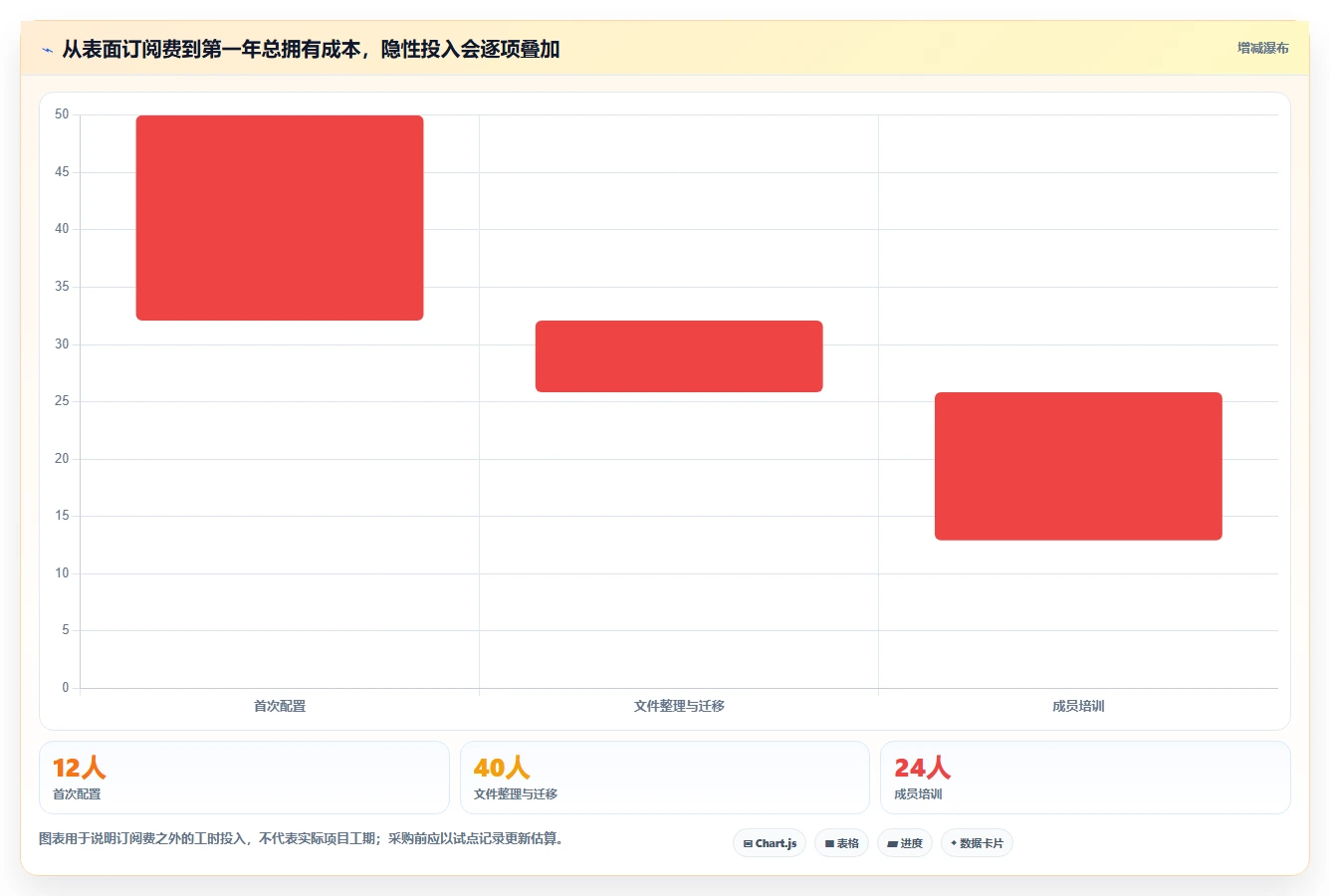
Task: Click the red 首次配置 waterfall bar
Action: pos(280,218)
